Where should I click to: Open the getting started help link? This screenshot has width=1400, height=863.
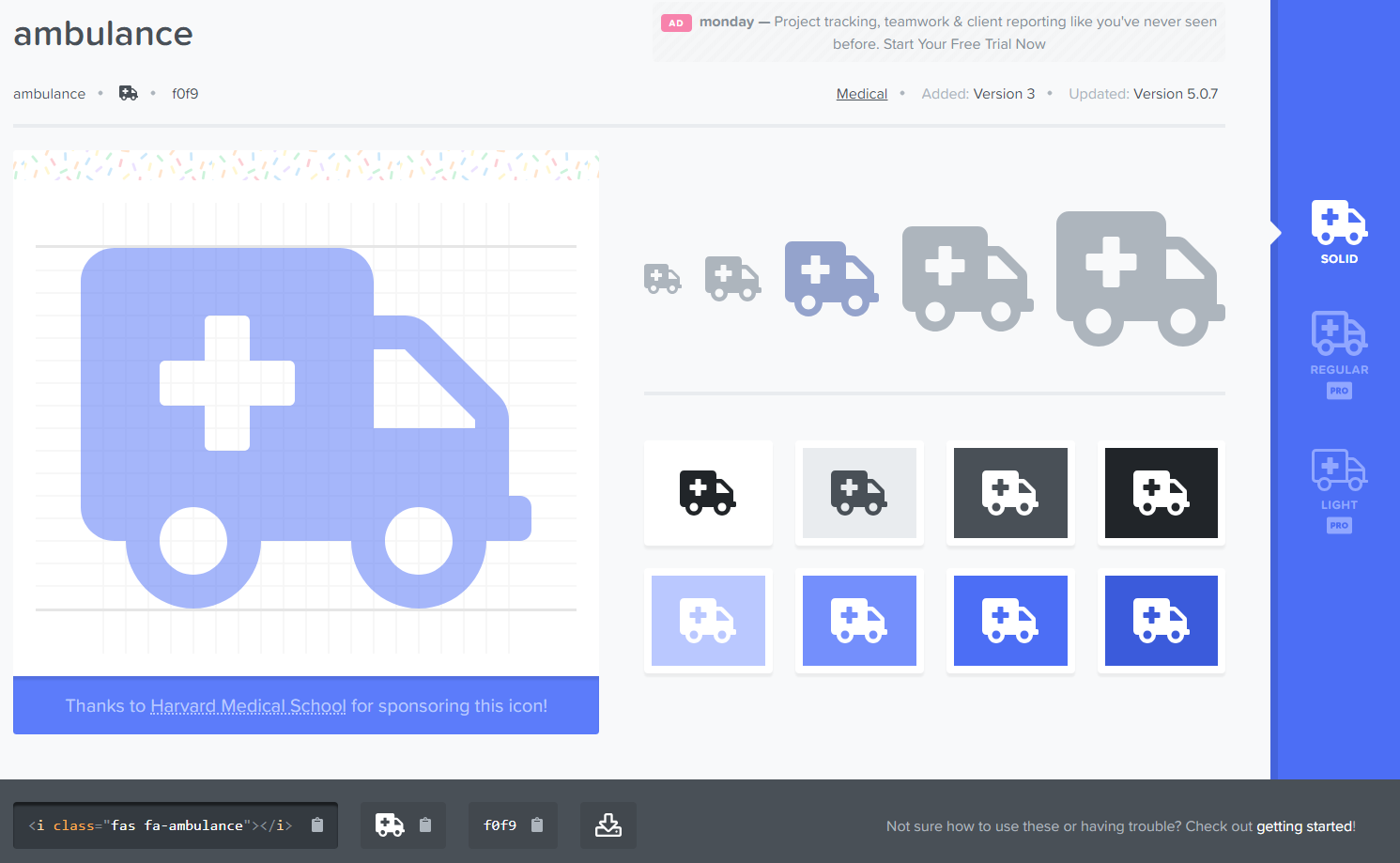(x=1304, y=826)
